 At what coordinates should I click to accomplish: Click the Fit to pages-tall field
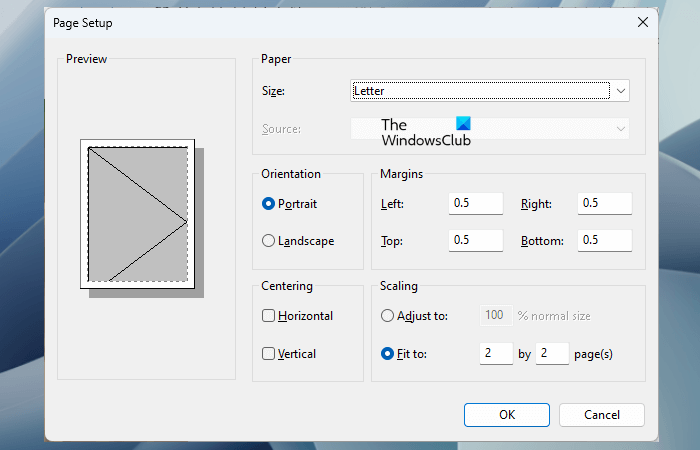[x=552, y=354]
